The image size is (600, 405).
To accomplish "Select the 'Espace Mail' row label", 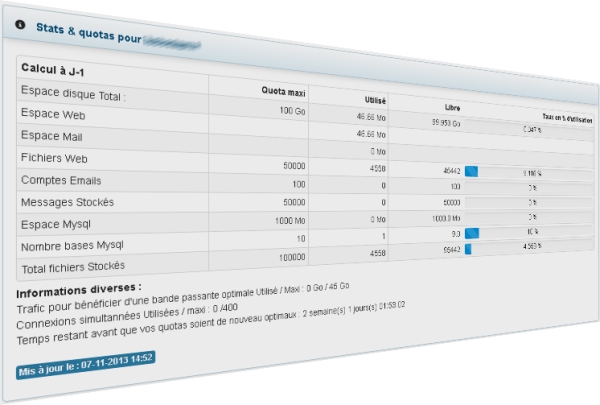I will tap(53, 135).
